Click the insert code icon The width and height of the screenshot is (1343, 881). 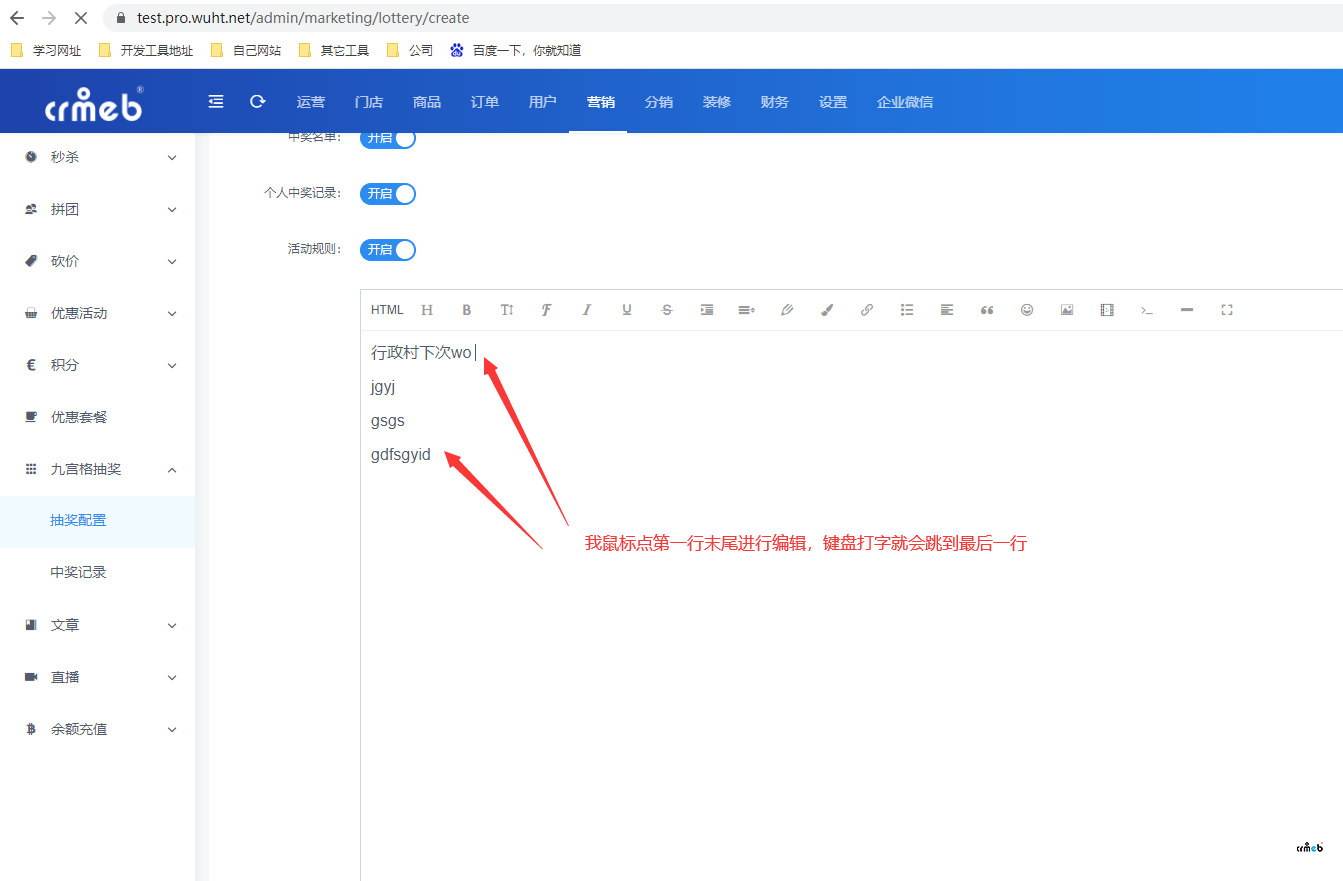1147,310
